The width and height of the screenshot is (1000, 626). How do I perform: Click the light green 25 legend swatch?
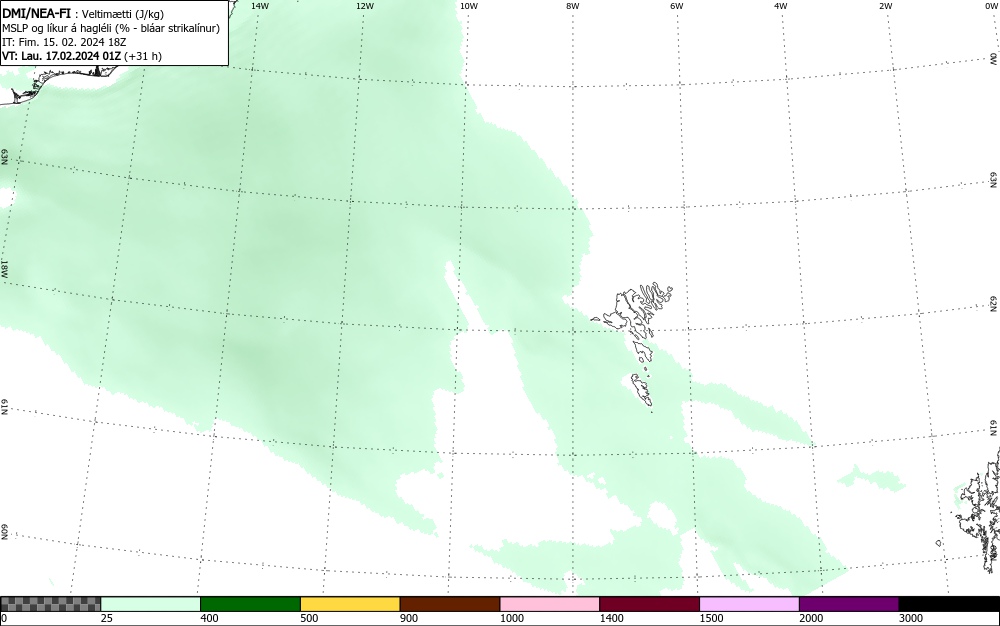[x=151, y=604]
